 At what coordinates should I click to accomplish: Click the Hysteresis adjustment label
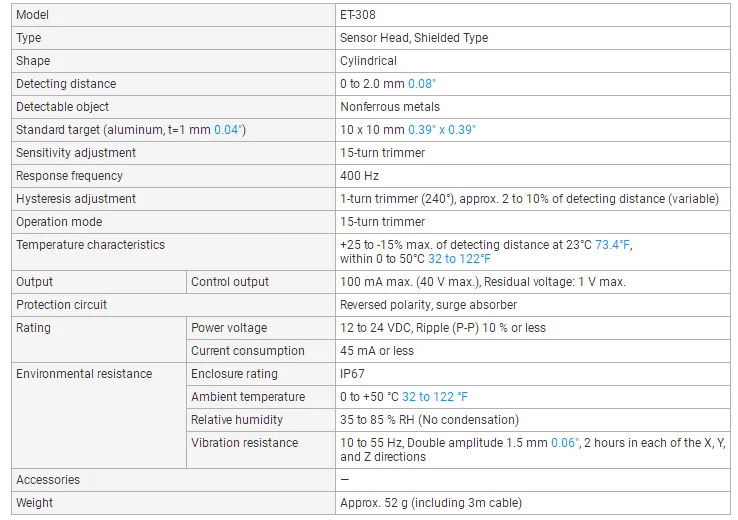click(76, 199)
